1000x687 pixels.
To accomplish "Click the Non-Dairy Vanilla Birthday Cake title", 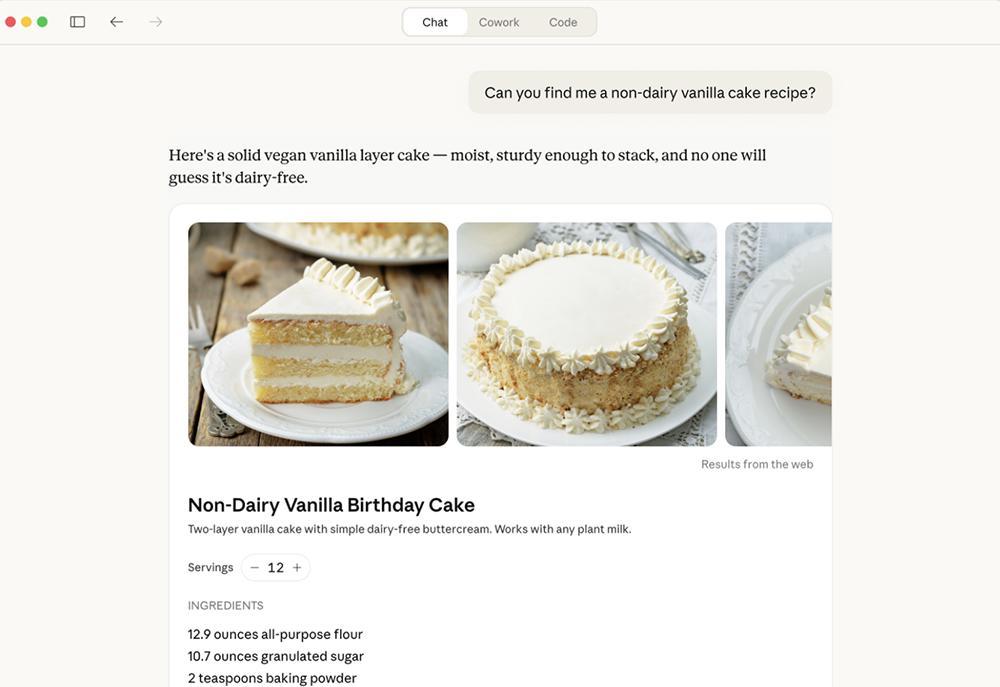I will point(331,505).
